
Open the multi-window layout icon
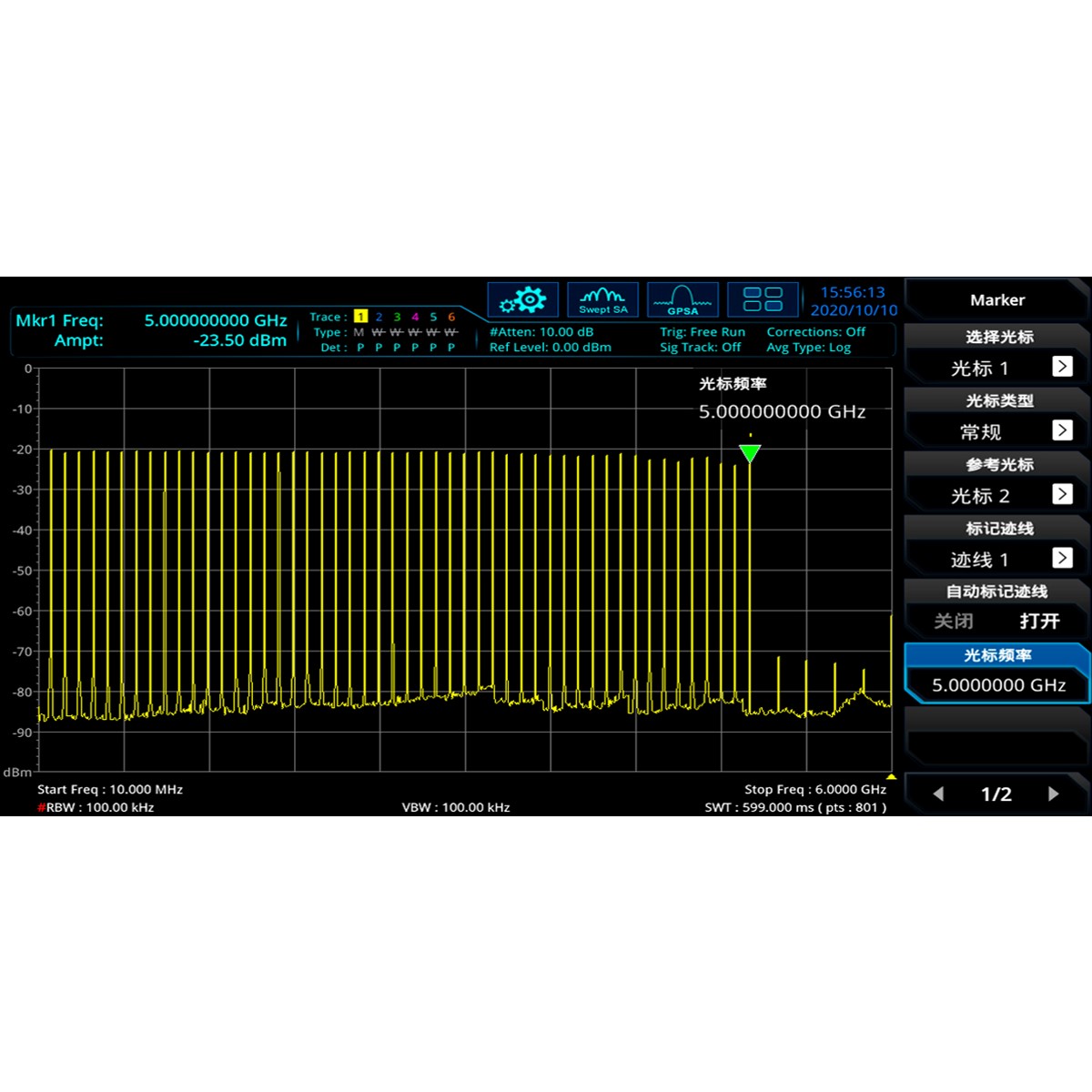(x=763, y=299)
